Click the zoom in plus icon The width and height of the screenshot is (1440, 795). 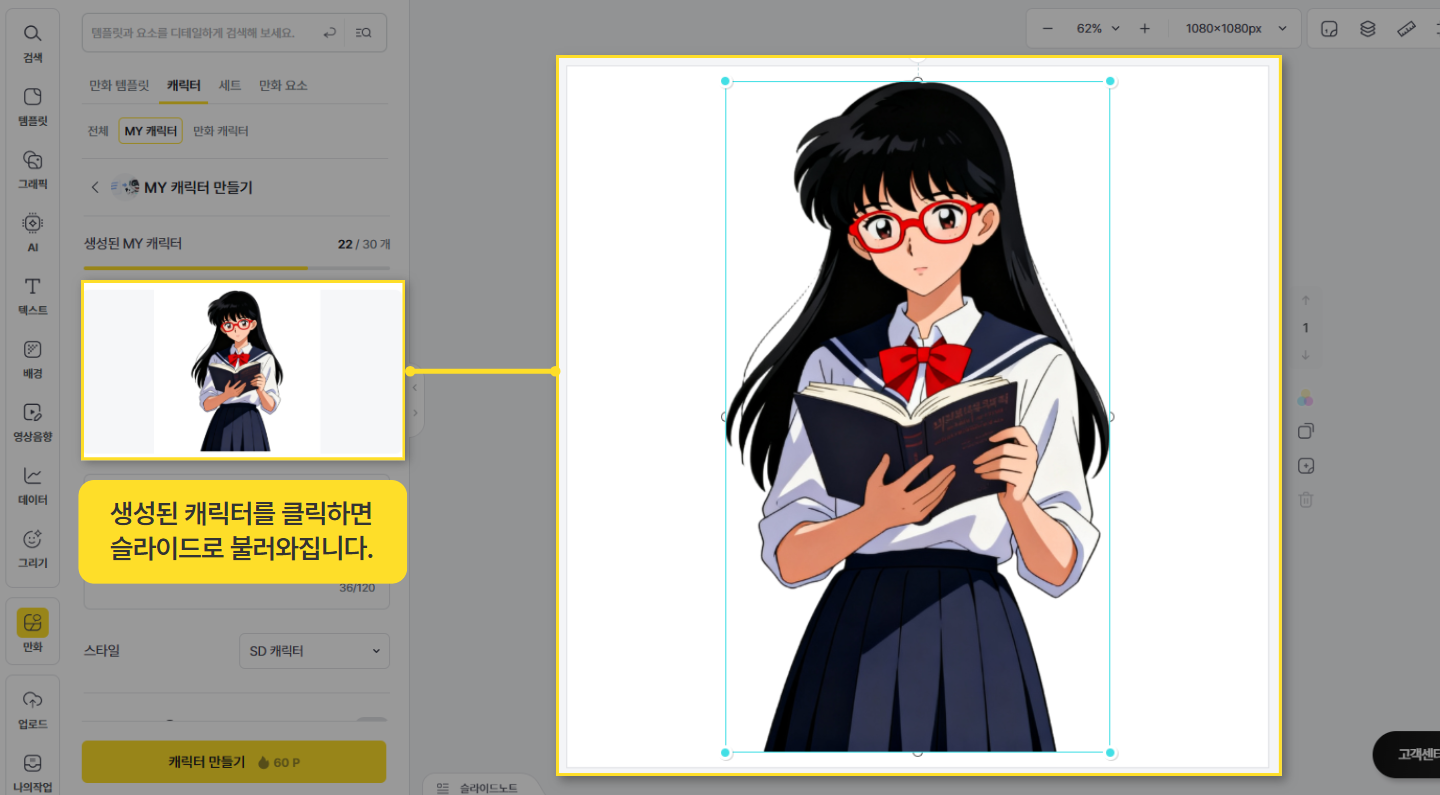(1145, 28)
